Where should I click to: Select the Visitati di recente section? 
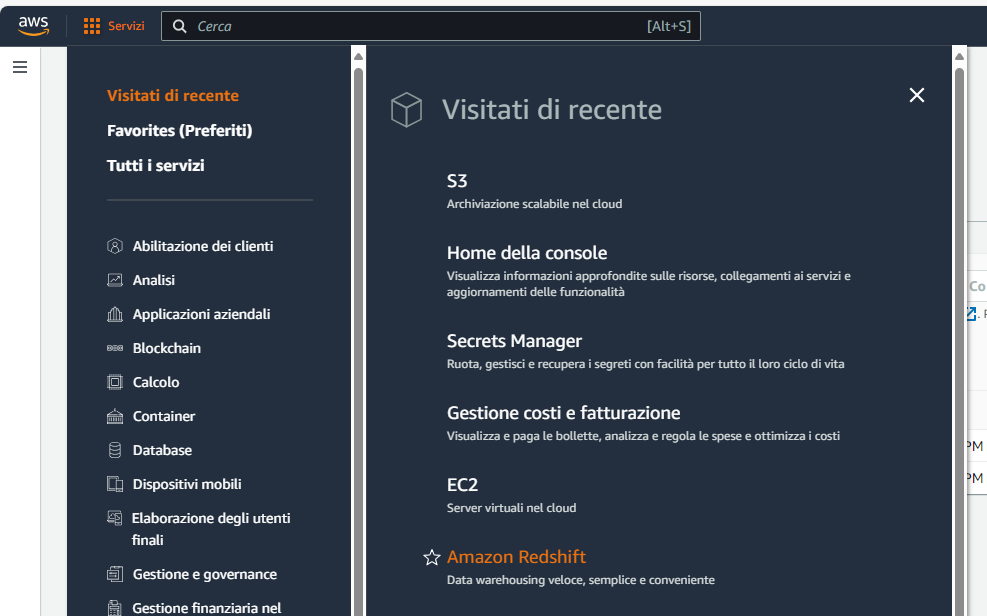(173, 96)
